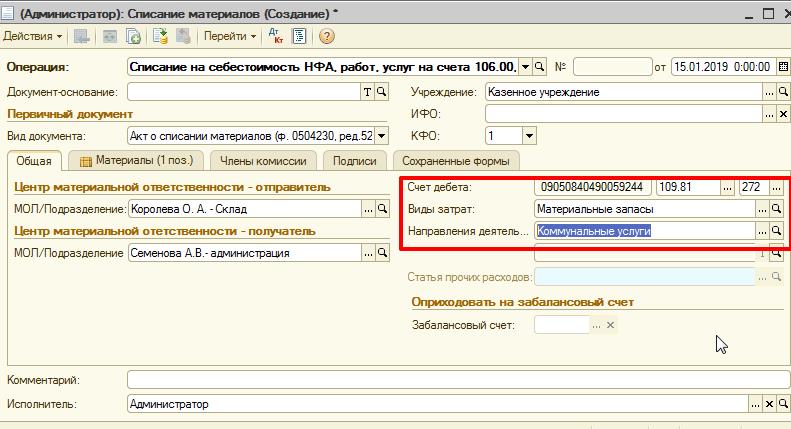Screen dimensions: 791x429
Task: Click the document report icon in toolbar
Action: (298, 36)
